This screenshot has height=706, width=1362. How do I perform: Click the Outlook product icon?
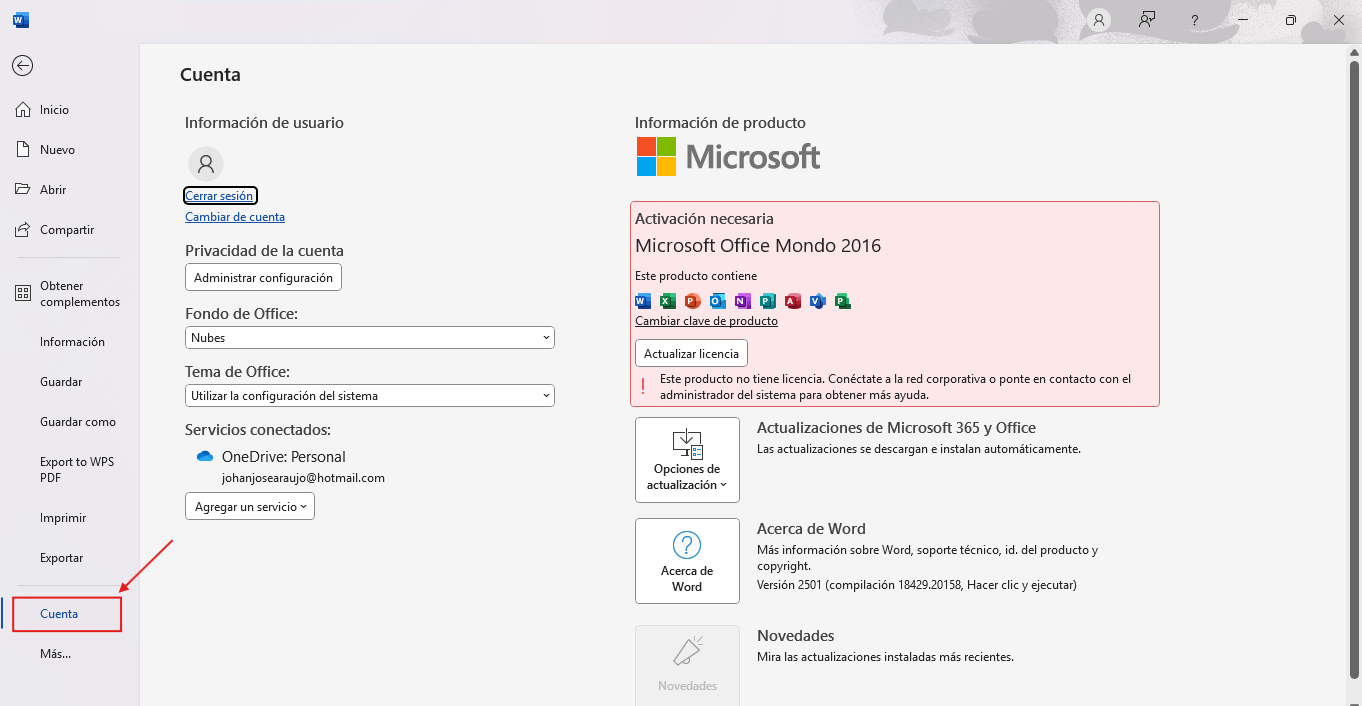click(717, 301)
